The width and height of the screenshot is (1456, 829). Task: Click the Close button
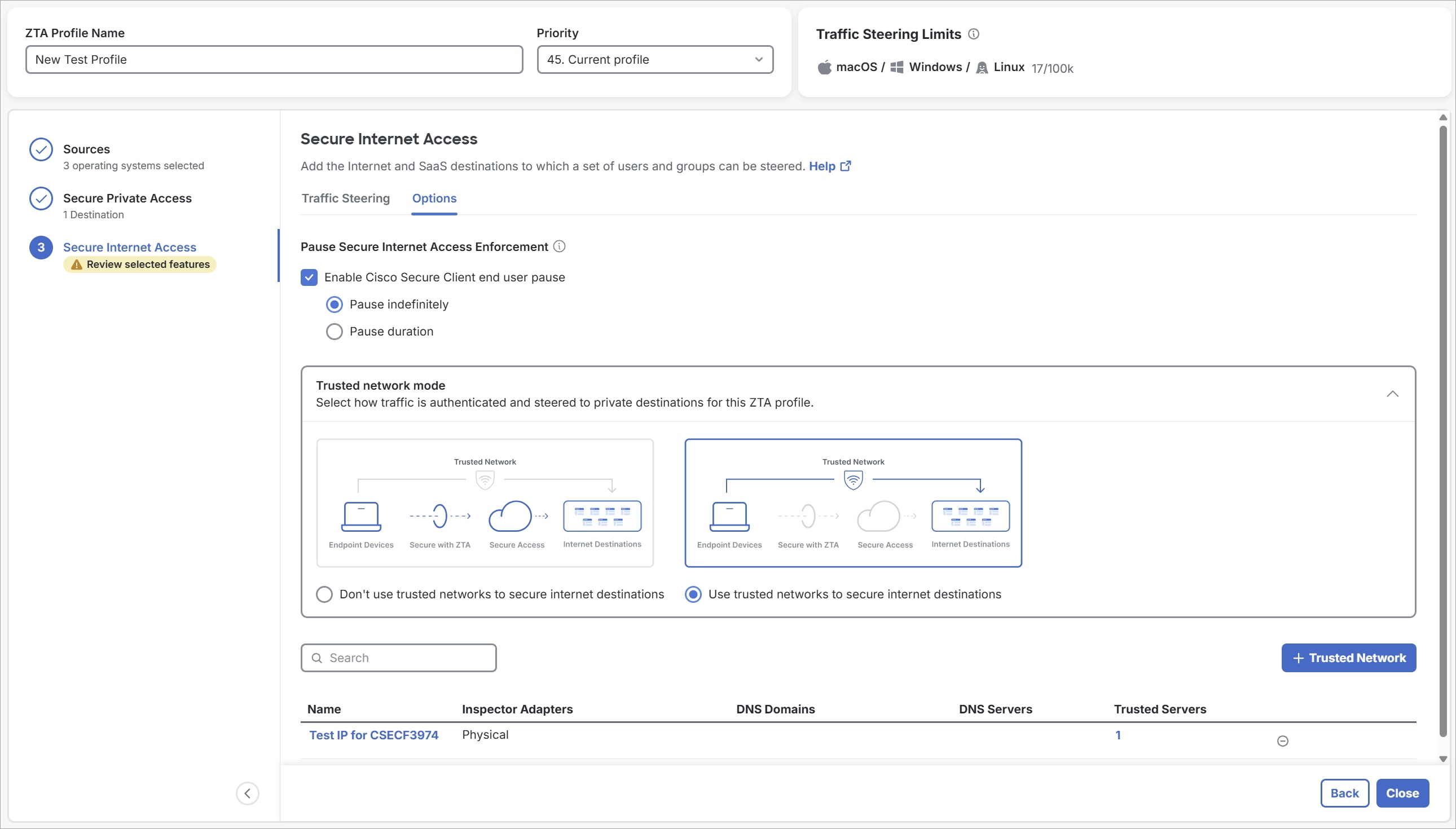(x=1402, y=793)
